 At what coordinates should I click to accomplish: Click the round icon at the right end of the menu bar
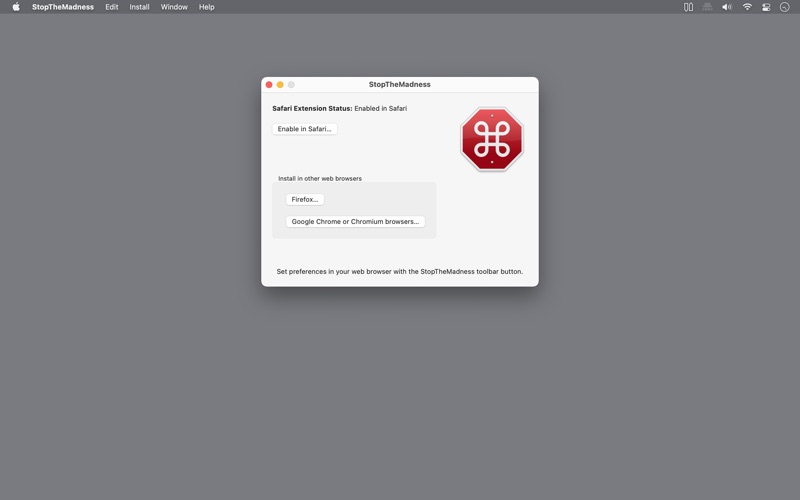pos(785,7)
